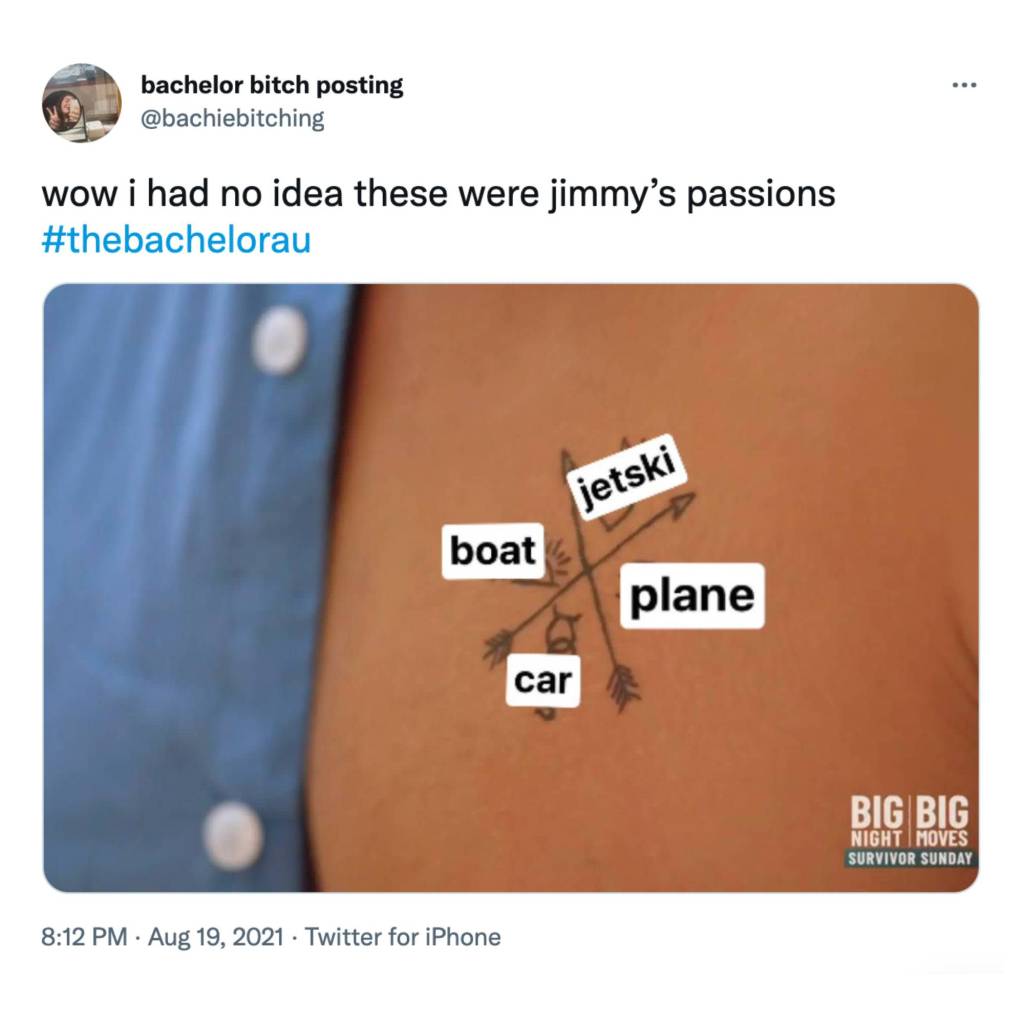Screen dimensions: 1024x1024
Task: Click the 'boat' label on image
Action: tap(493, 551)
